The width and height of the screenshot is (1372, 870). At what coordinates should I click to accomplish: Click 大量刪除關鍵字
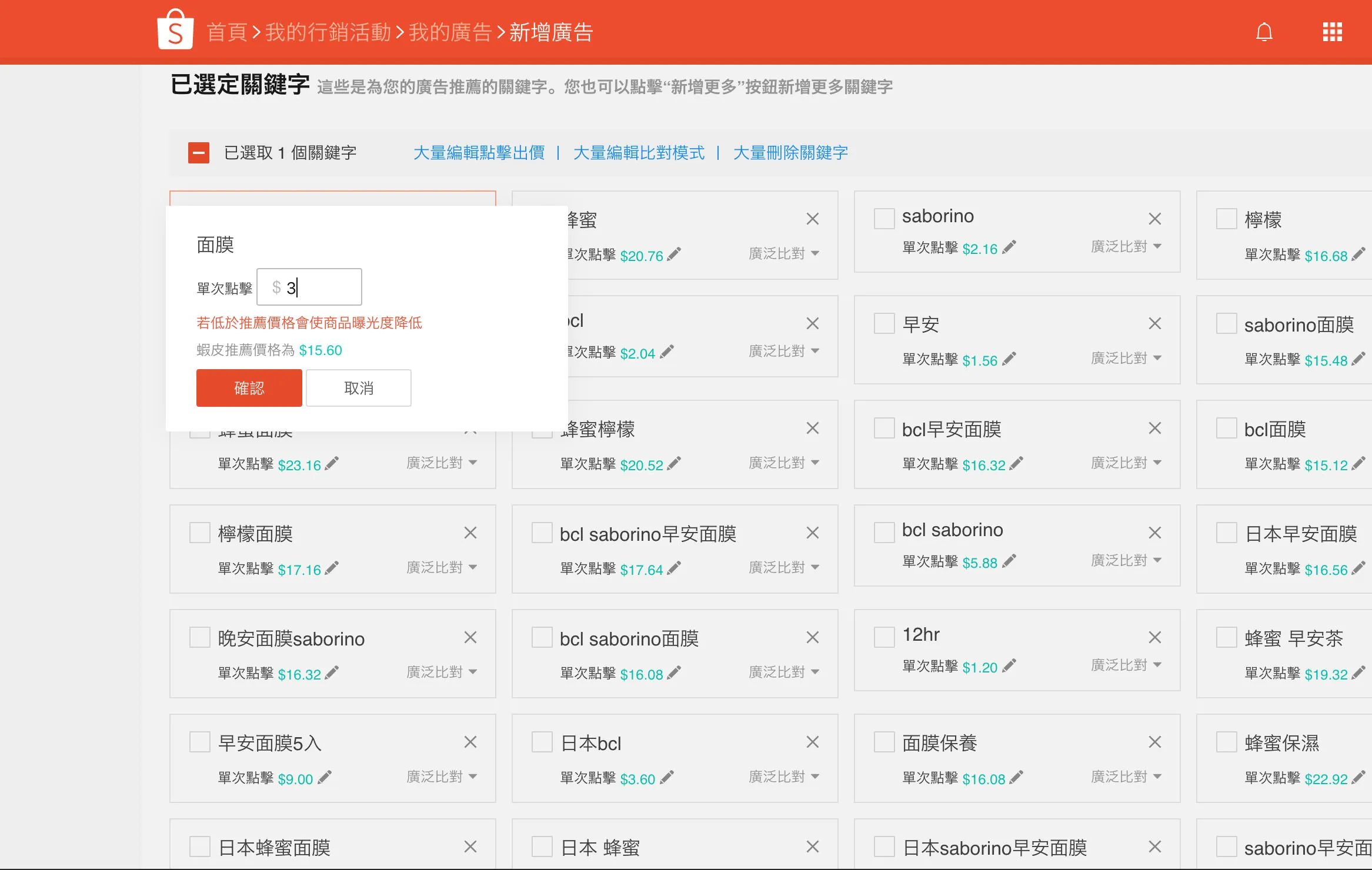pos(790,153)
